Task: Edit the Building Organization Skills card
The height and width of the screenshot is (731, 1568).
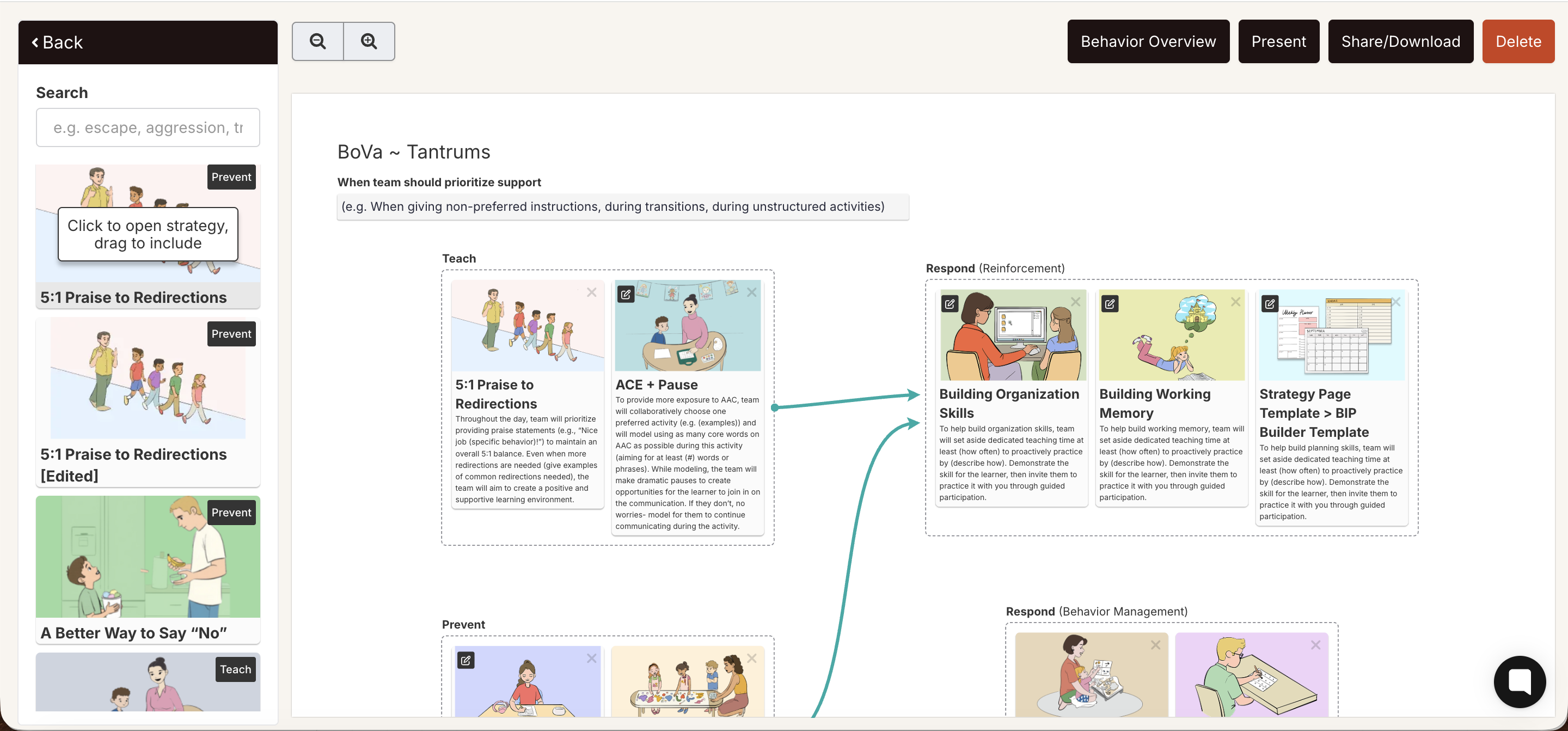Action: tap(950, 303)
